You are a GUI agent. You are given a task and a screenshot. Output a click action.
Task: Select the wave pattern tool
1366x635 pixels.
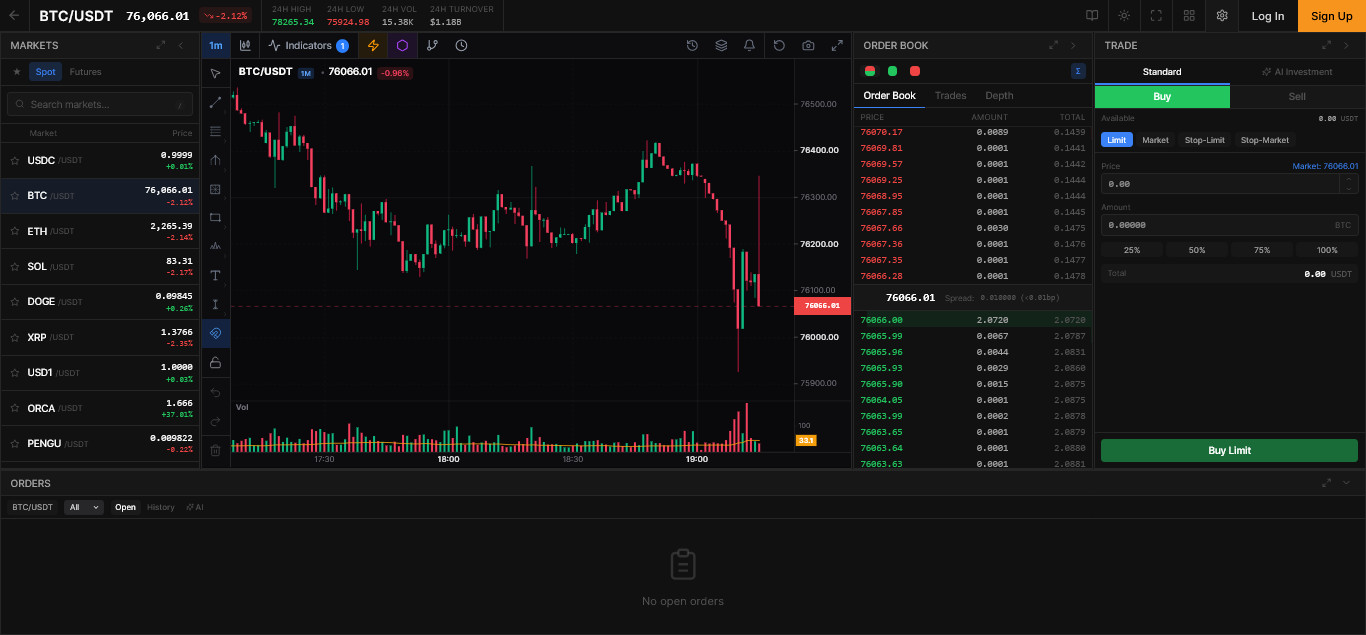(x=215, y=246)
